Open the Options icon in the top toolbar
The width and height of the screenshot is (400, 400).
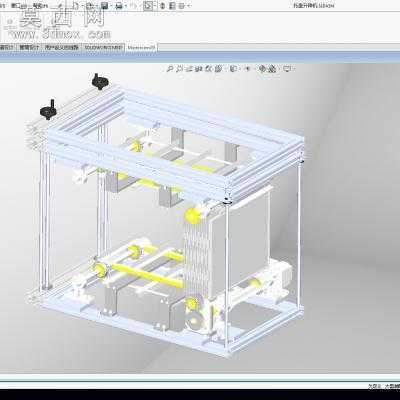click(182, 6)
